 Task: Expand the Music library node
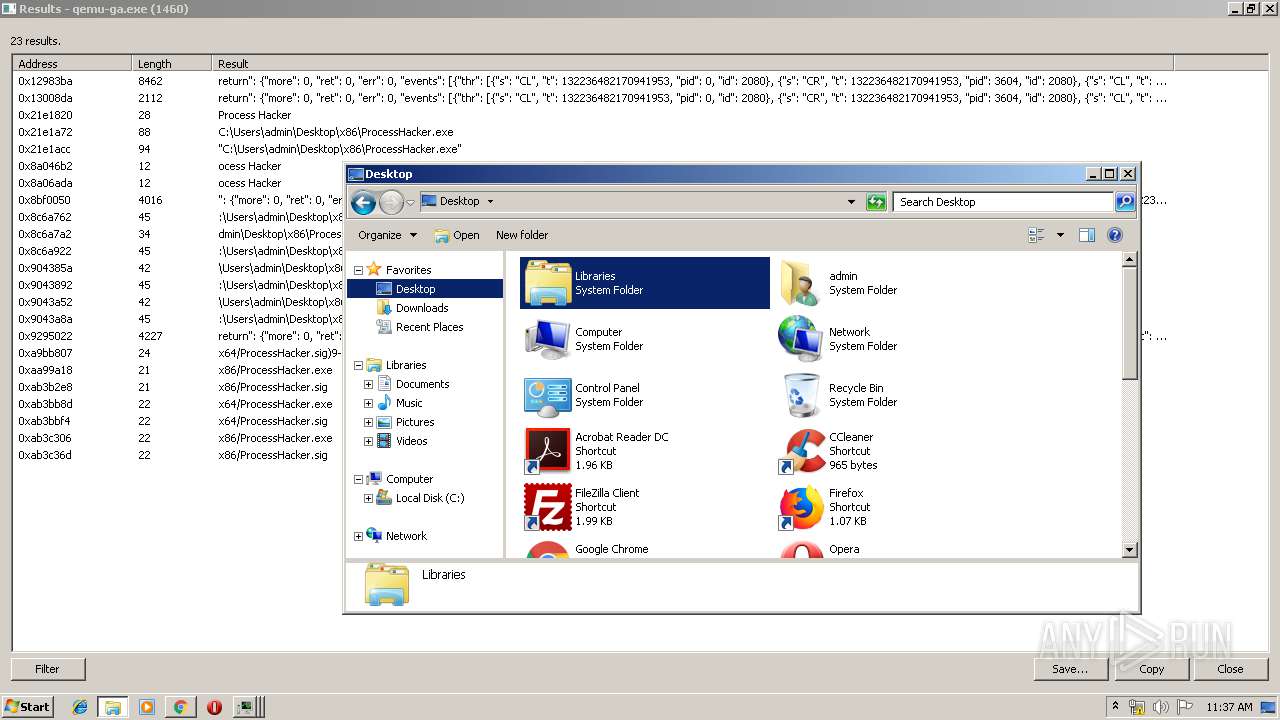[x=368, y=403]
